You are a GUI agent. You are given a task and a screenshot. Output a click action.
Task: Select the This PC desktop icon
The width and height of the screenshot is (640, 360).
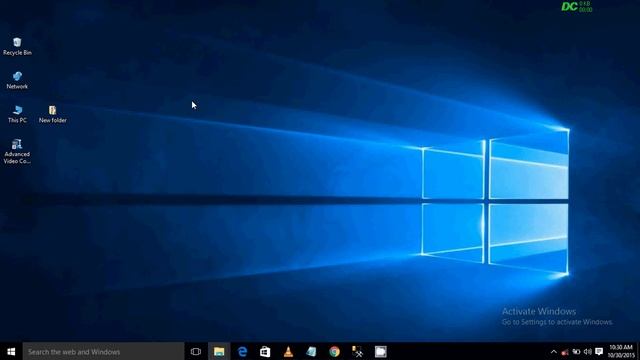[17, 114]
